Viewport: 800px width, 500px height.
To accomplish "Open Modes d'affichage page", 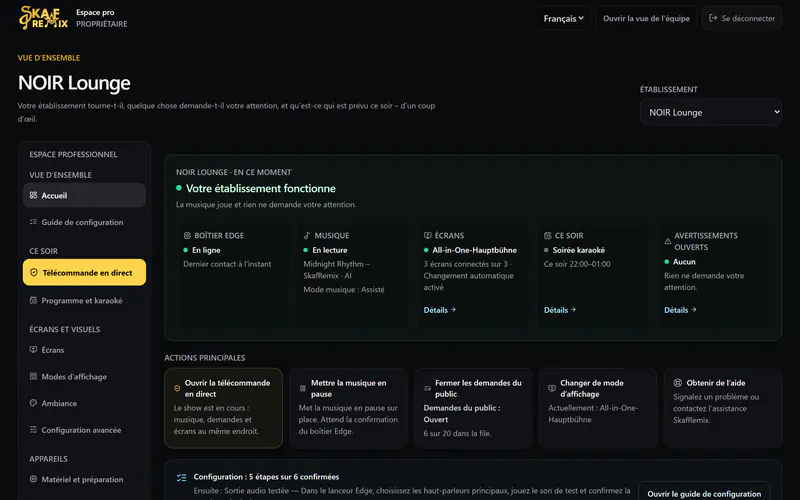I will [x=84, y=377].
